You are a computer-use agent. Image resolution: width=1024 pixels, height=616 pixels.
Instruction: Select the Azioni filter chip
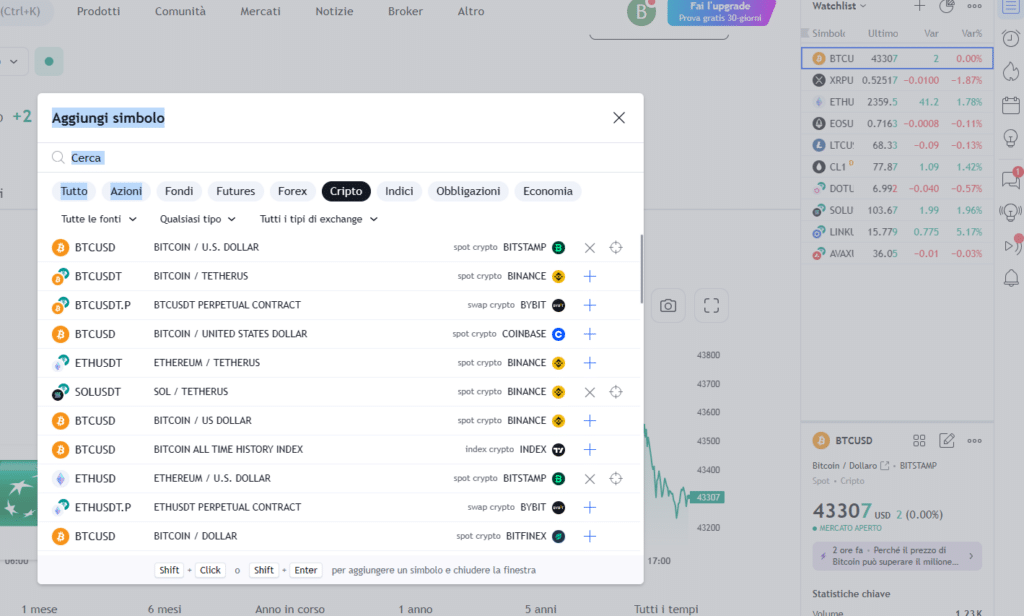(126, 191)
